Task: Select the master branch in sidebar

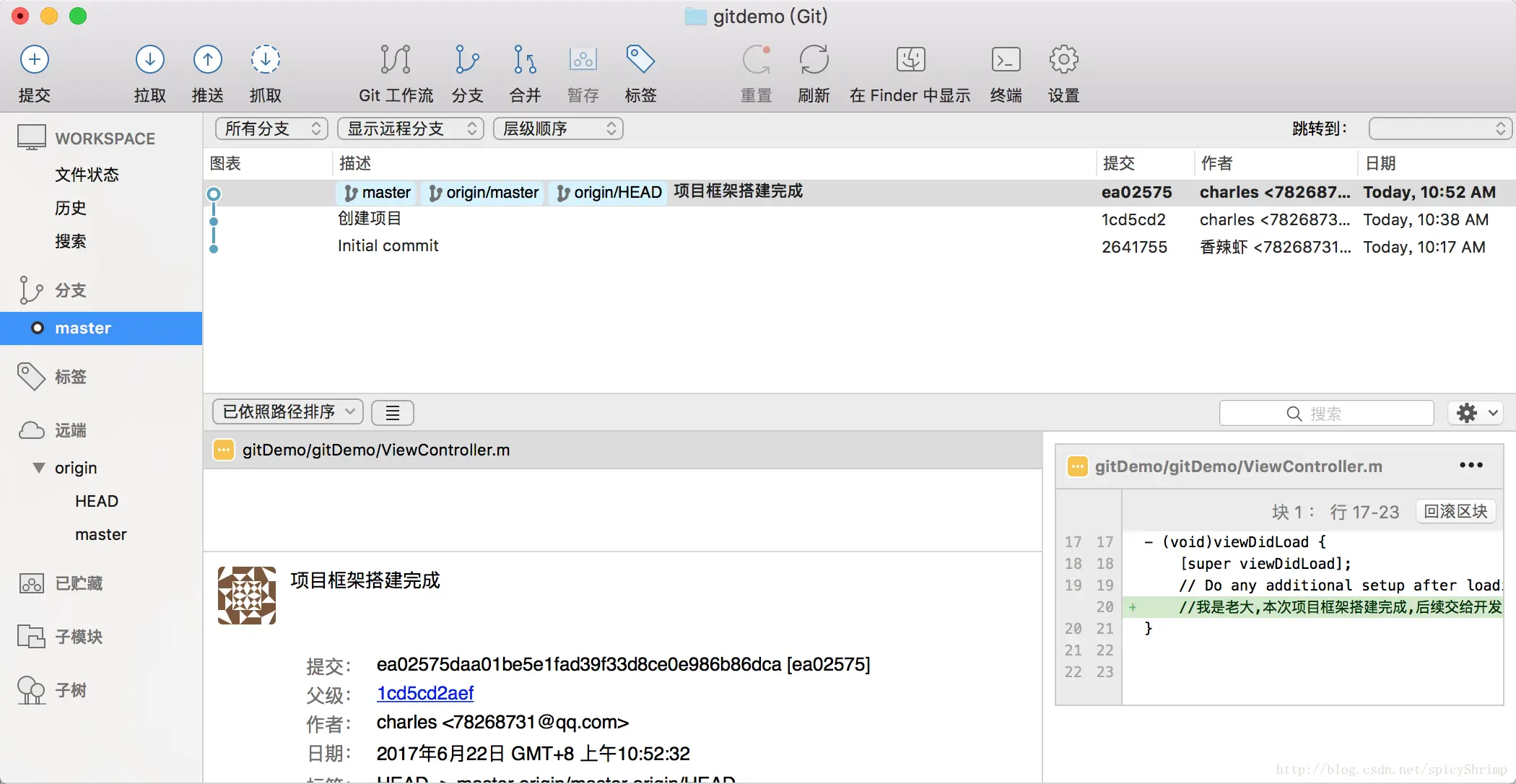Action: pyautogui.click(x=83, y=328)
